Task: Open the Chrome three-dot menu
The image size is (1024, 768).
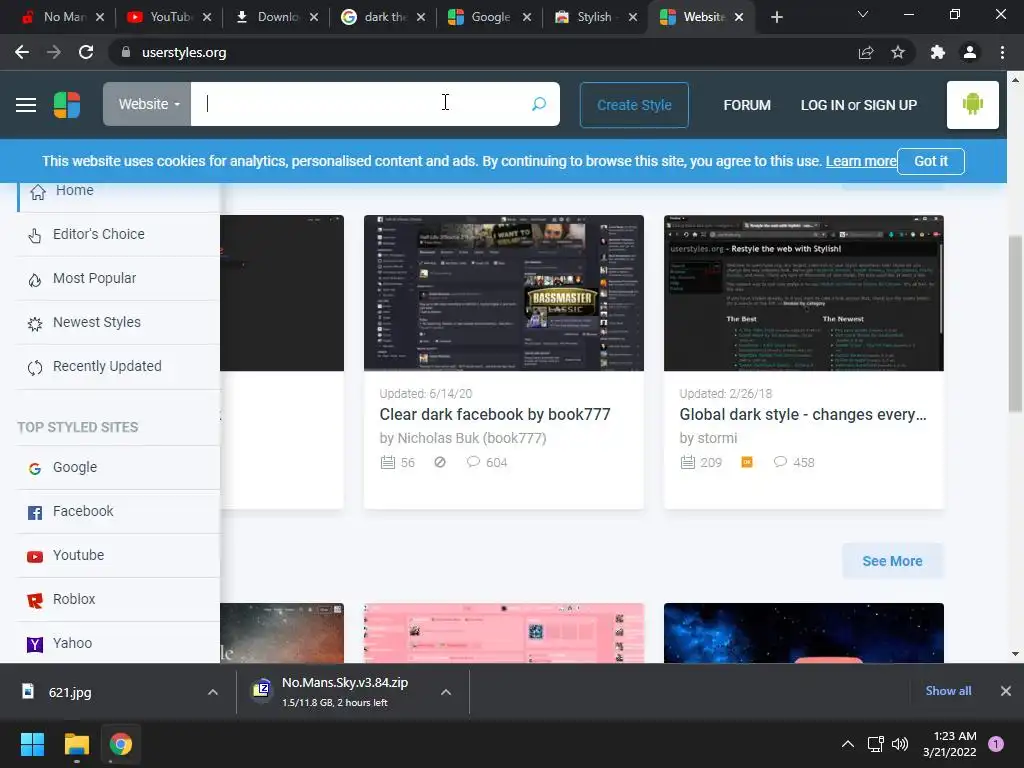Action: [1002, 52]
